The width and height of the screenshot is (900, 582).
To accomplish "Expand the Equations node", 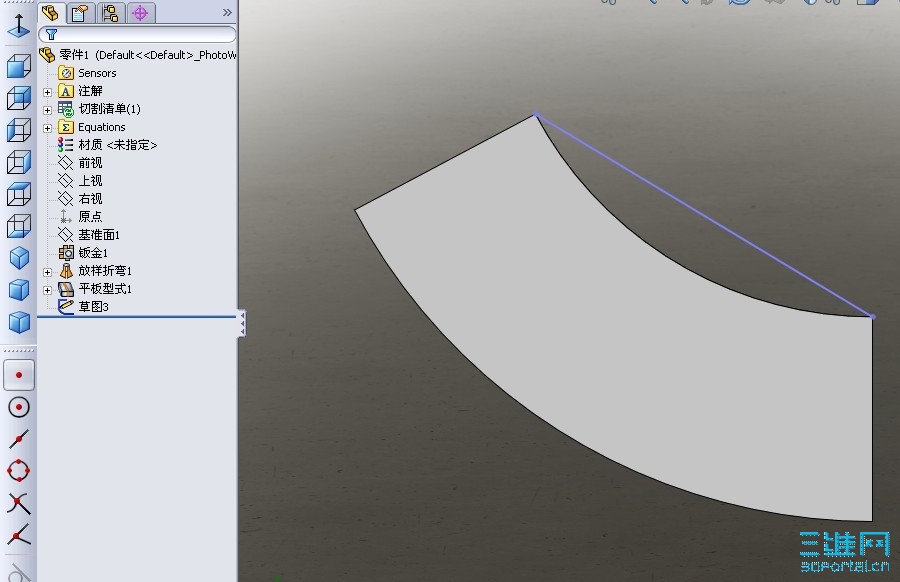I will pyautogui.click(x=48, y=128).
